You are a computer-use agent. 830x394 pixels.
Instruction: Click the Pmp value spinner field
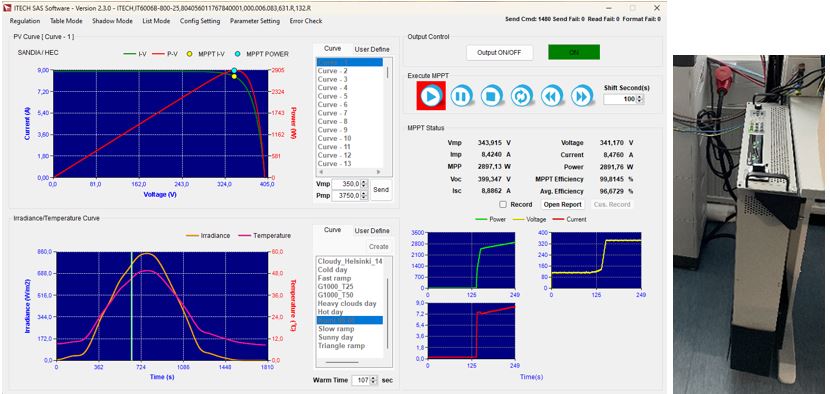(x=349, y=196)
